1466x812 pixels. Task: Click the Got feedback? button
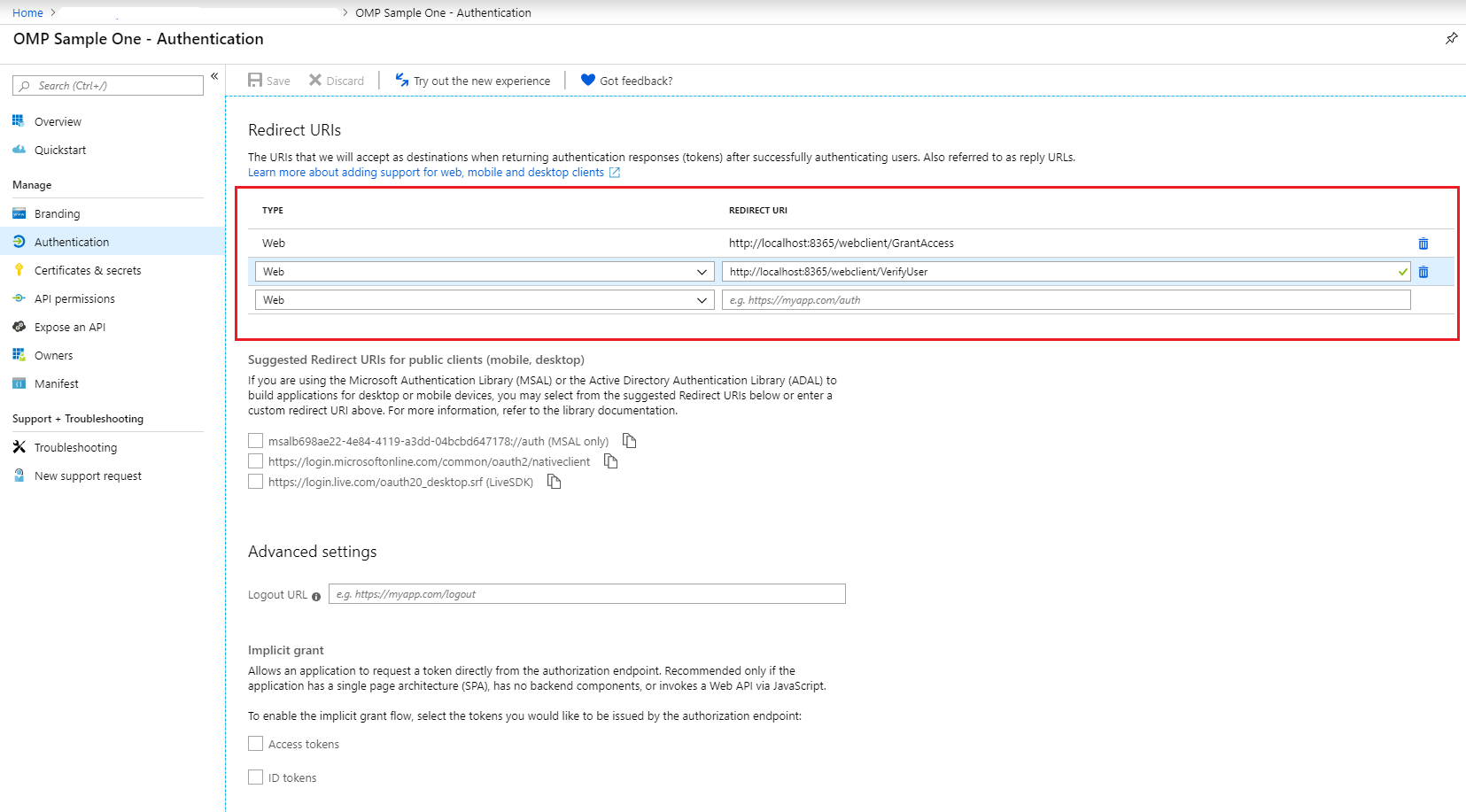627,81
